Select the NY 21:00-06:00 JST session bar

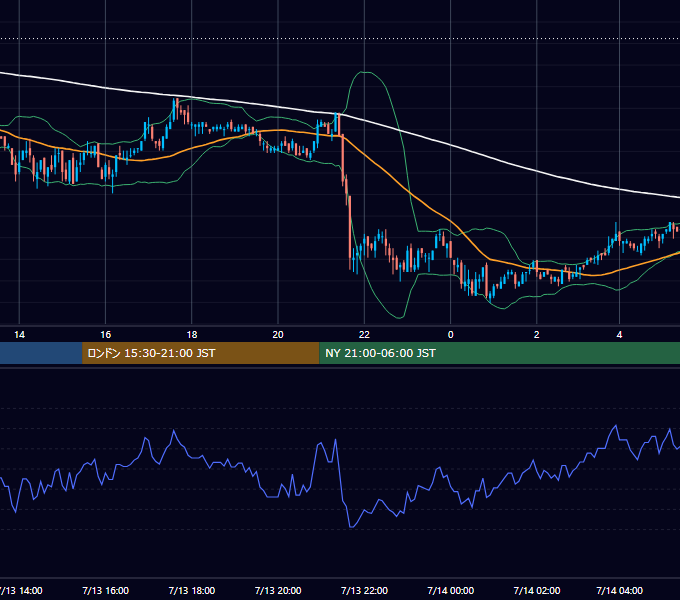click(500, 353)
